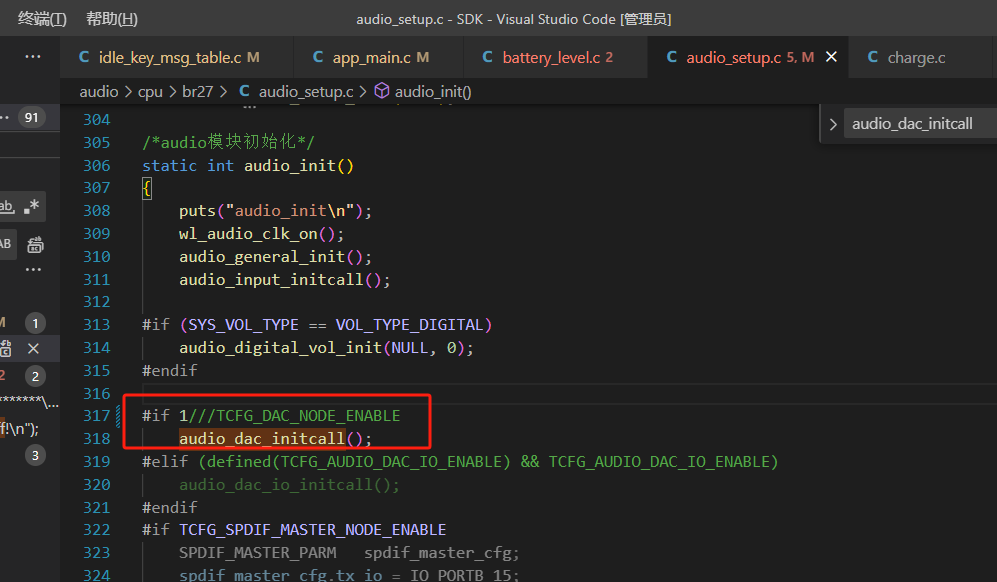
Task: Click the search result badge showing 1
Action: point(35,324)
